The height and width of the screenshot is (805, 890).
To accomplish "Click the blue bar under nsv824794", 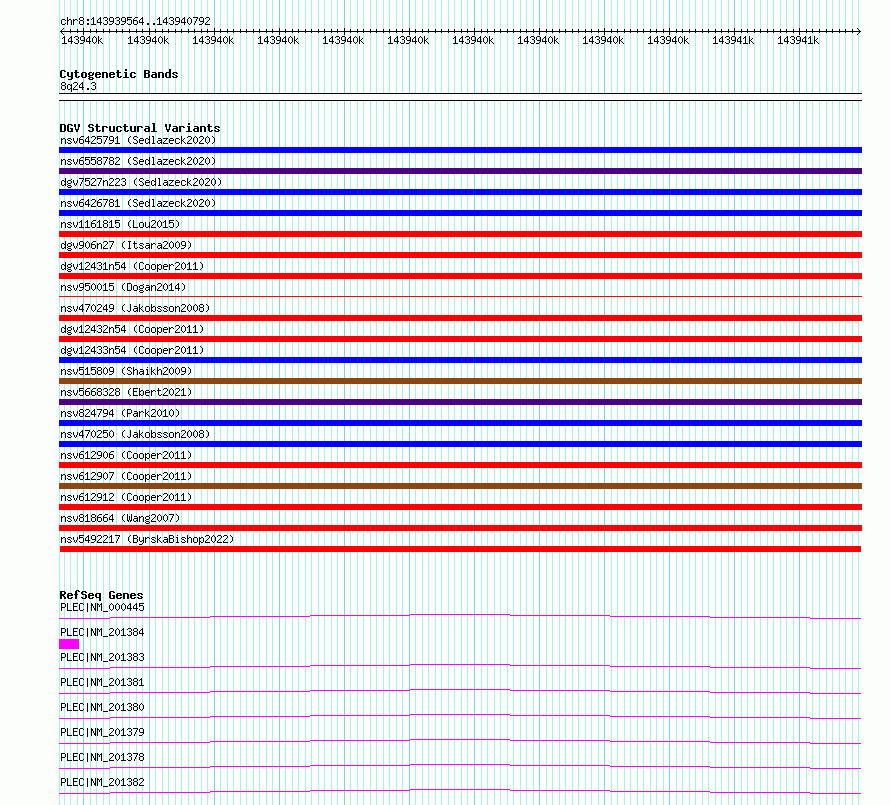I will (x=460, y=423).
